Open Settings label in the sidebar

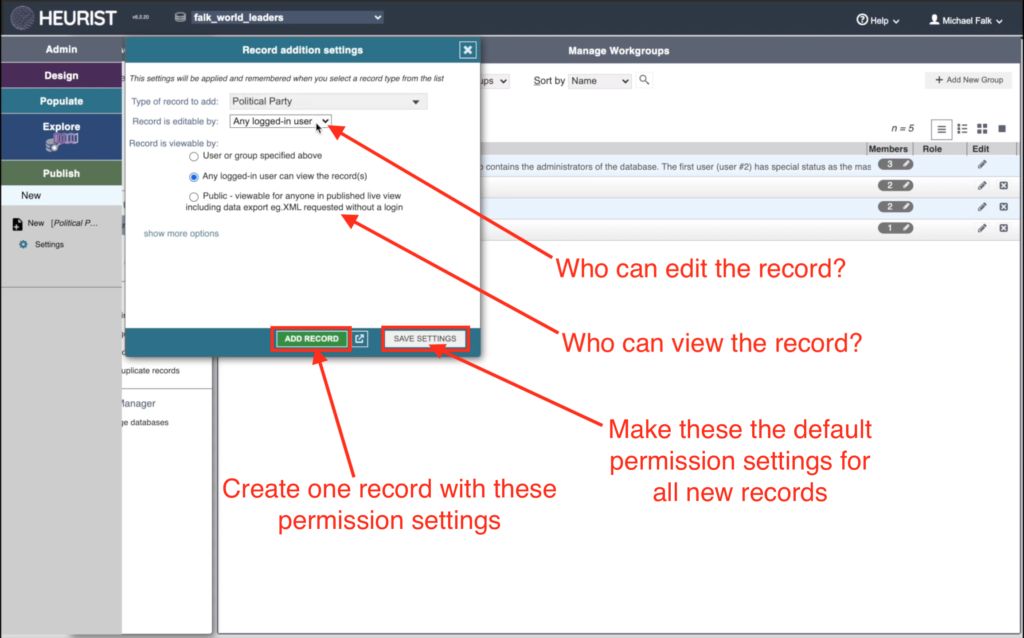click(x=50, y=244)
